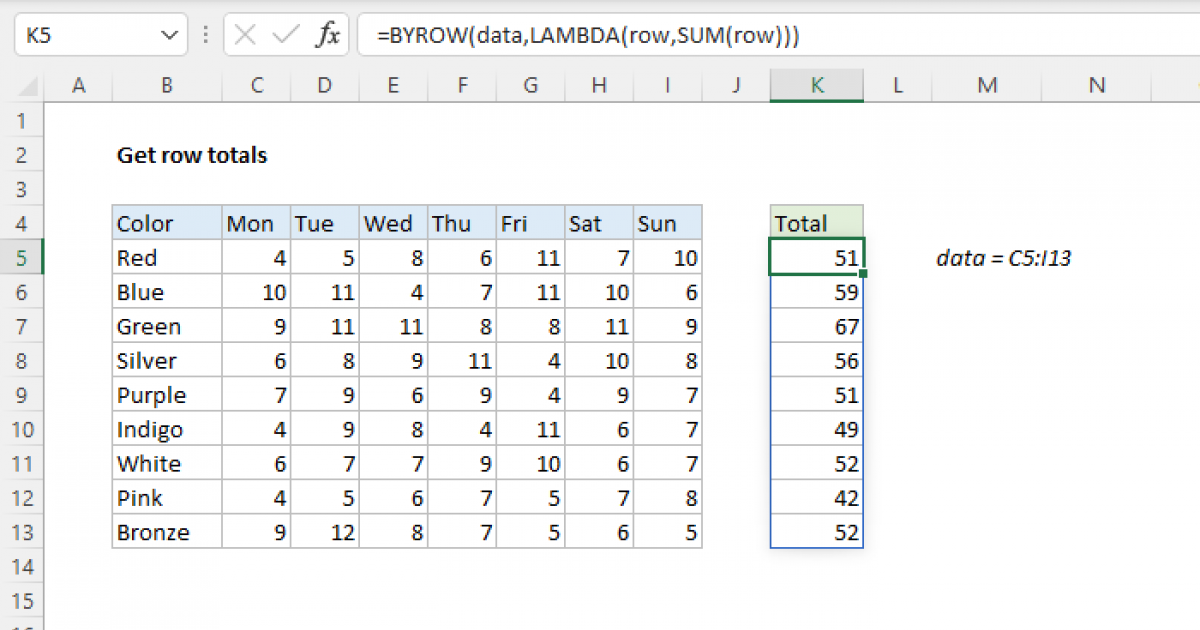Select column N header

click(1097, 86)
